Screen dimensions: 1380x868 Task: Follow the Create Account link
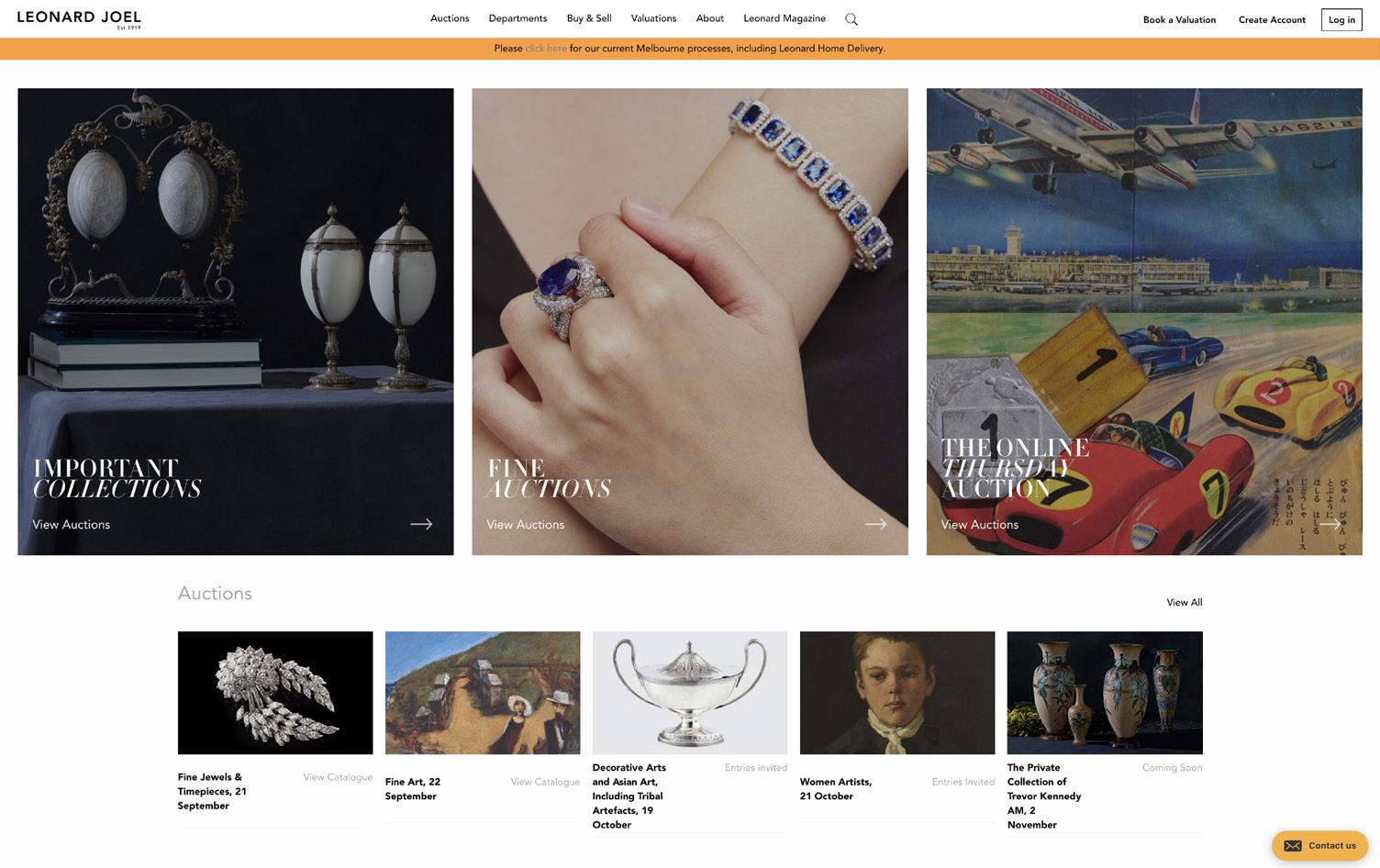tap(1272, 19)
